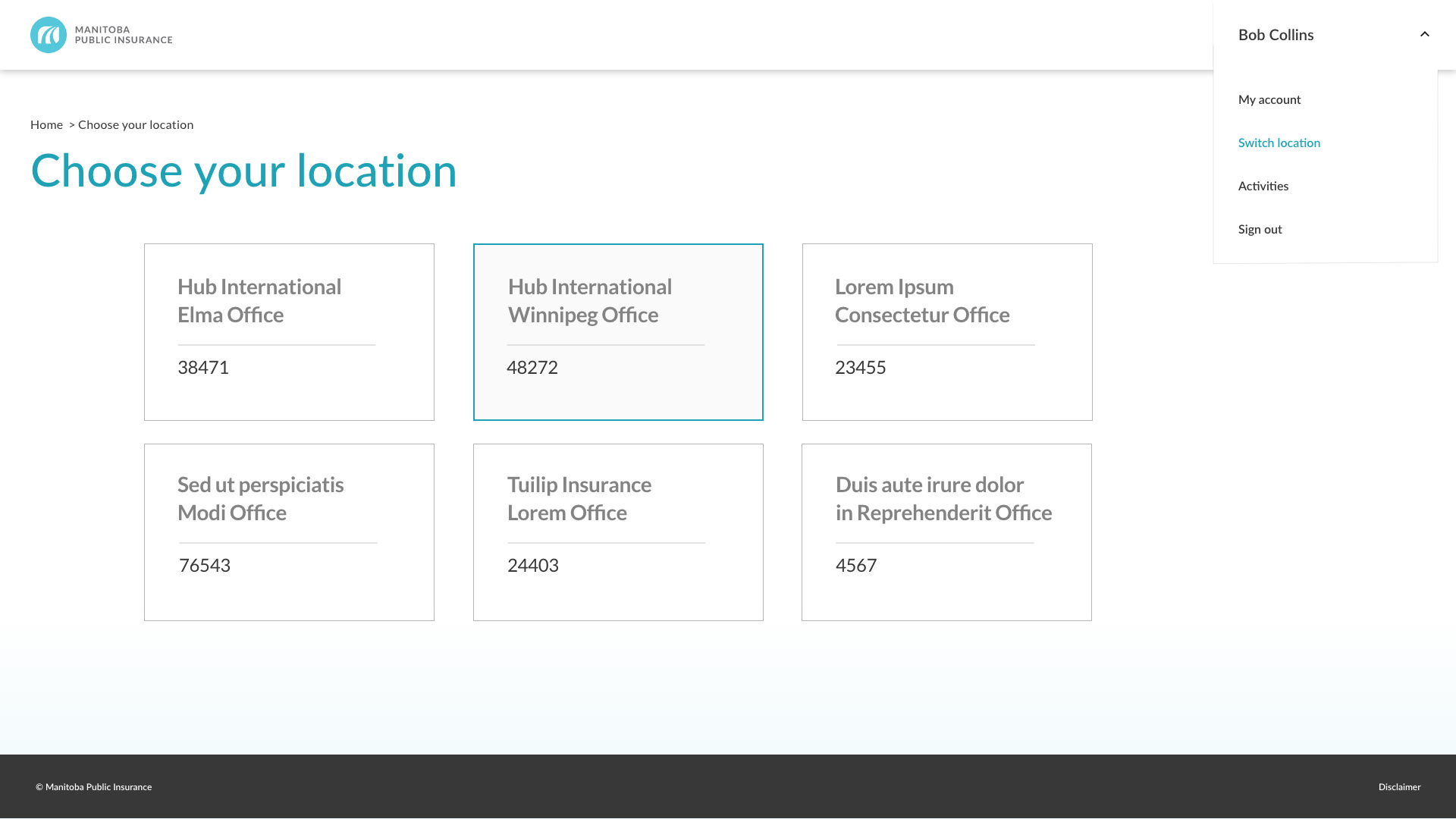Click location number 23455
Screen dimensions: 1456x819
coord(861,368)
